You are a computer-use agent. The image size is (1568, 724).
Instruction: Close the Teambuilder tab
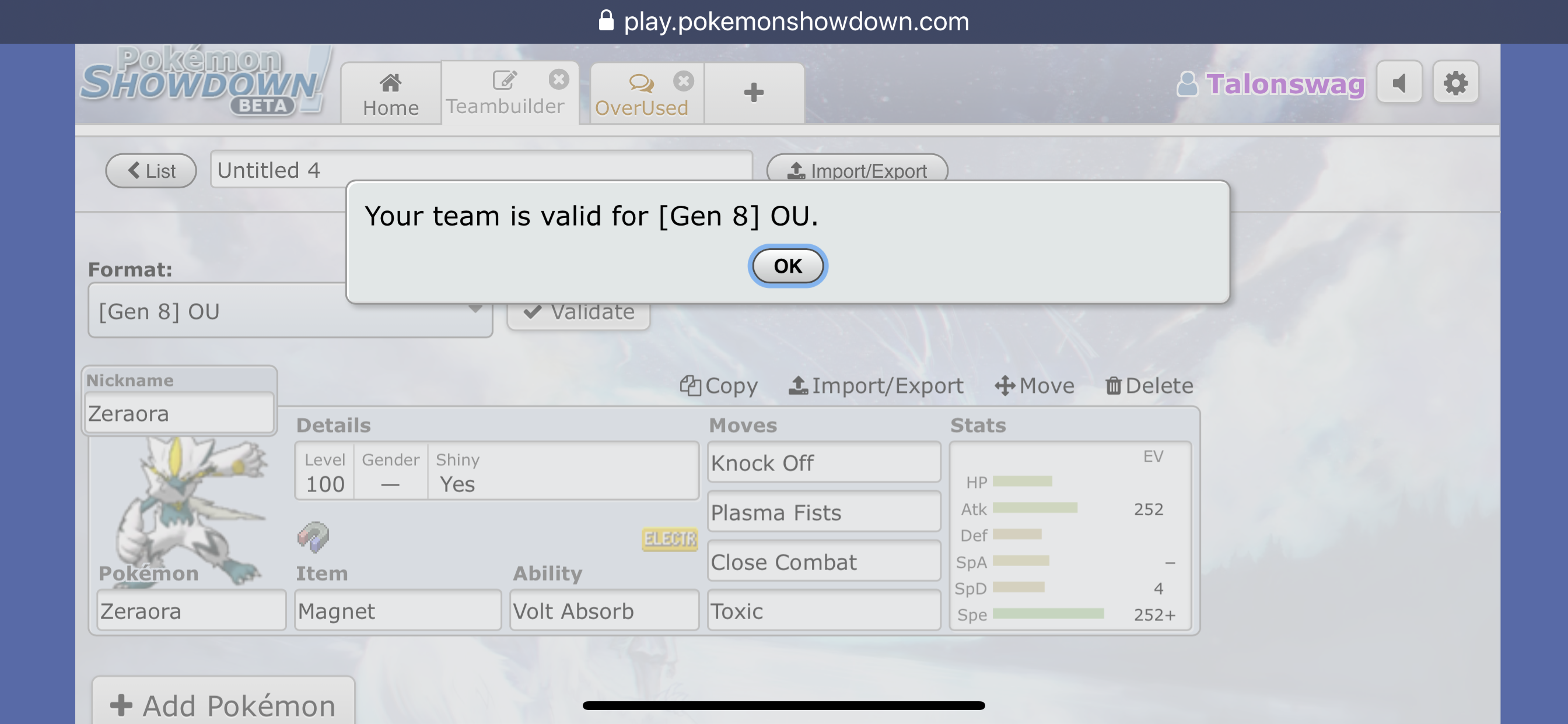558,79
